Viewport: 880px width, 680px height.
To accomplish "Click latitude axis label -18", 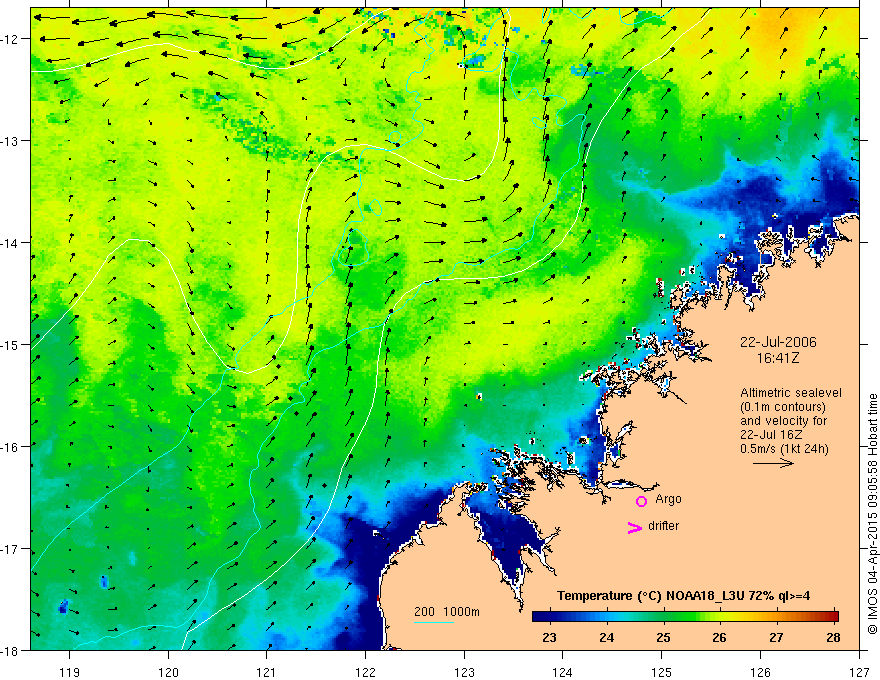I will (x=11, y=651).
